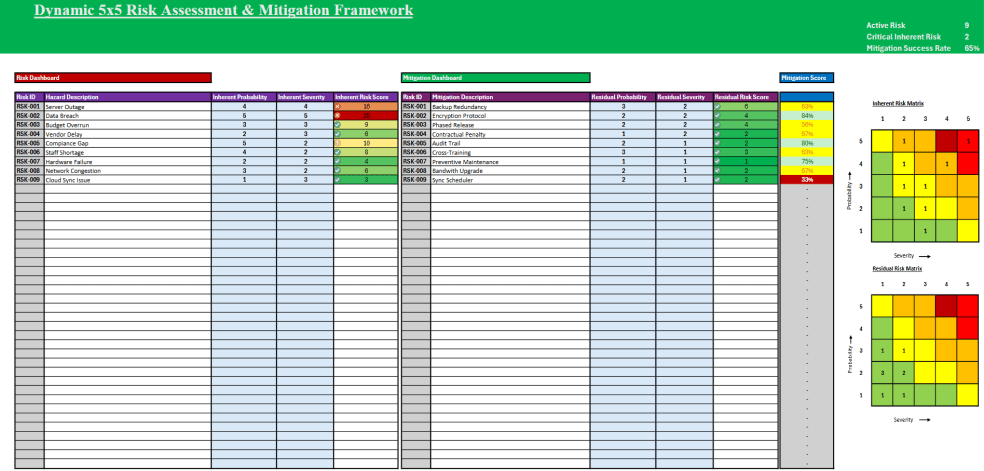Select the Preventive Maintenance mitigation cell
Viewport: 984px width, 471px height.
tap(510, 161)
